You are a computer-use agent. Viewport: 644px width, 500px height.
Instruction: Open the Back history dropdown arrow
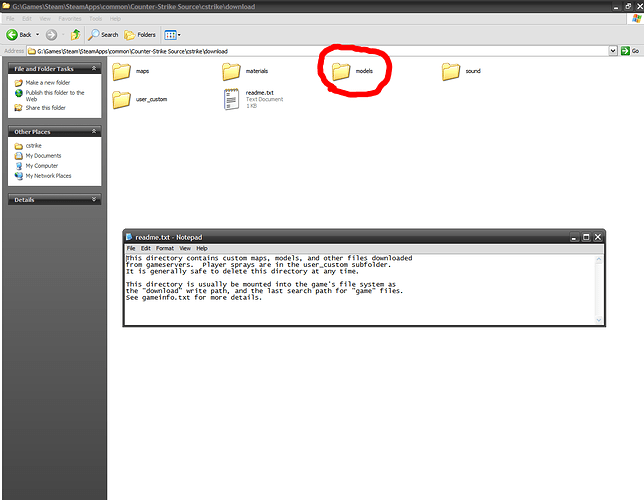(x=37, y=35)
